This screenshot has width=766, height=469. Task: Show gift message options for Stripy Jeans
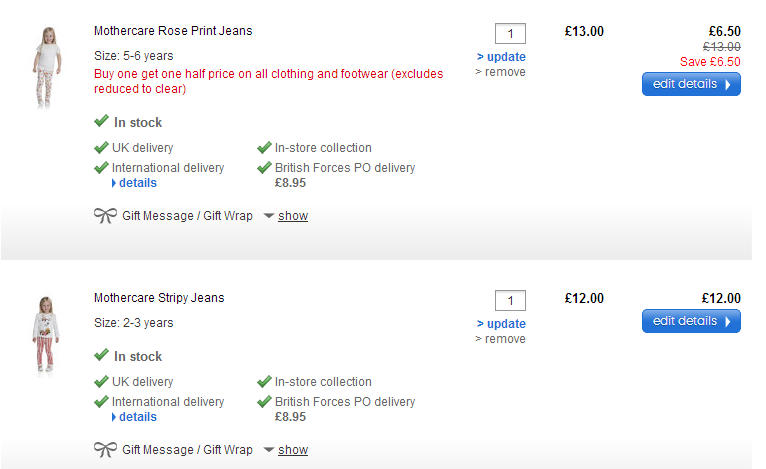point(292,450)
